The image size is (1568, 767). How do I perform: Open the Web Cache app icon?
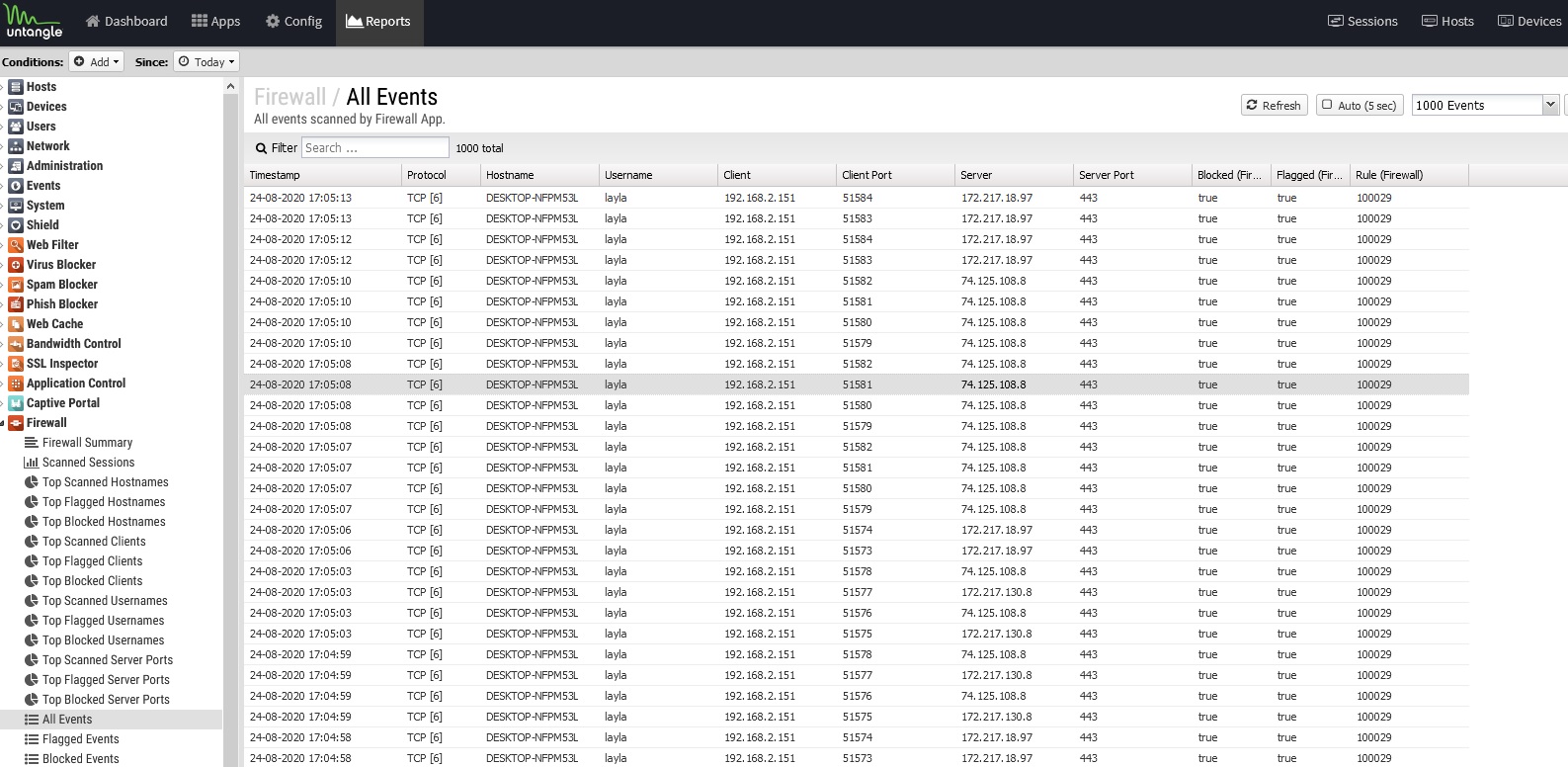click(x=16, y=324)
